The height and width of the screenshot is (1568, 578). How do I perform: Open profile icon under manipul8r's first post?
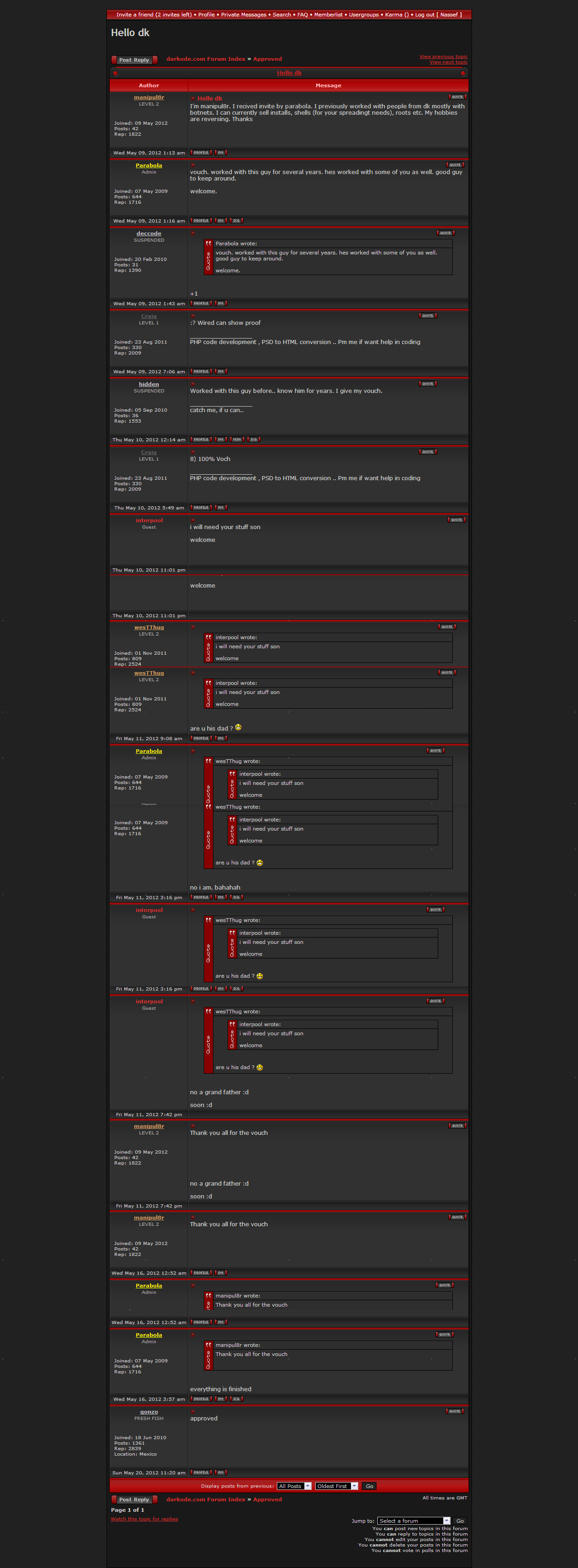201,153
